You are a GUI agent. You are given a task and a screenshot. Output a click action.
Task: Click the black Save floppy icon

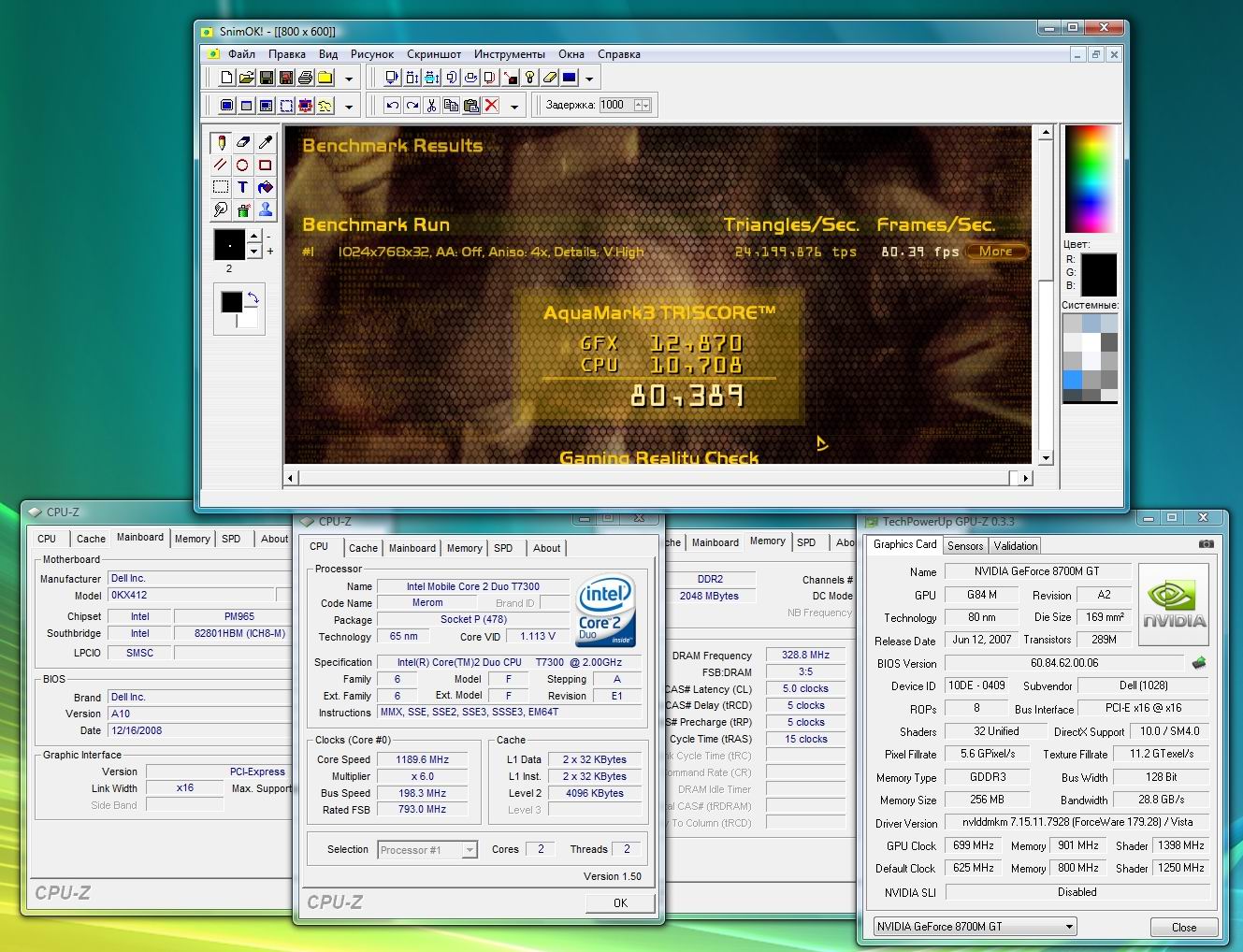(266, 78)
